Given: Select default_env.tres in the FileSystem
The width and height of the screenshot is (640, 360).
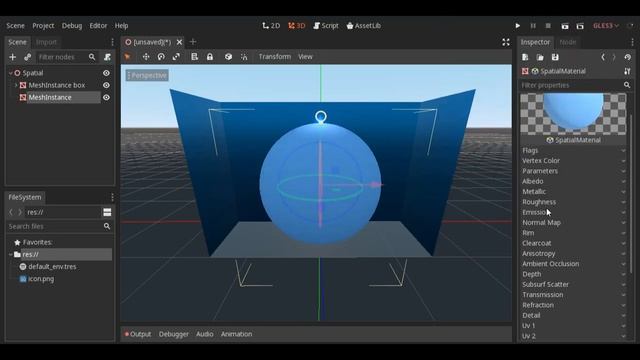Looking at the screenshot, I should pos(52,267).
